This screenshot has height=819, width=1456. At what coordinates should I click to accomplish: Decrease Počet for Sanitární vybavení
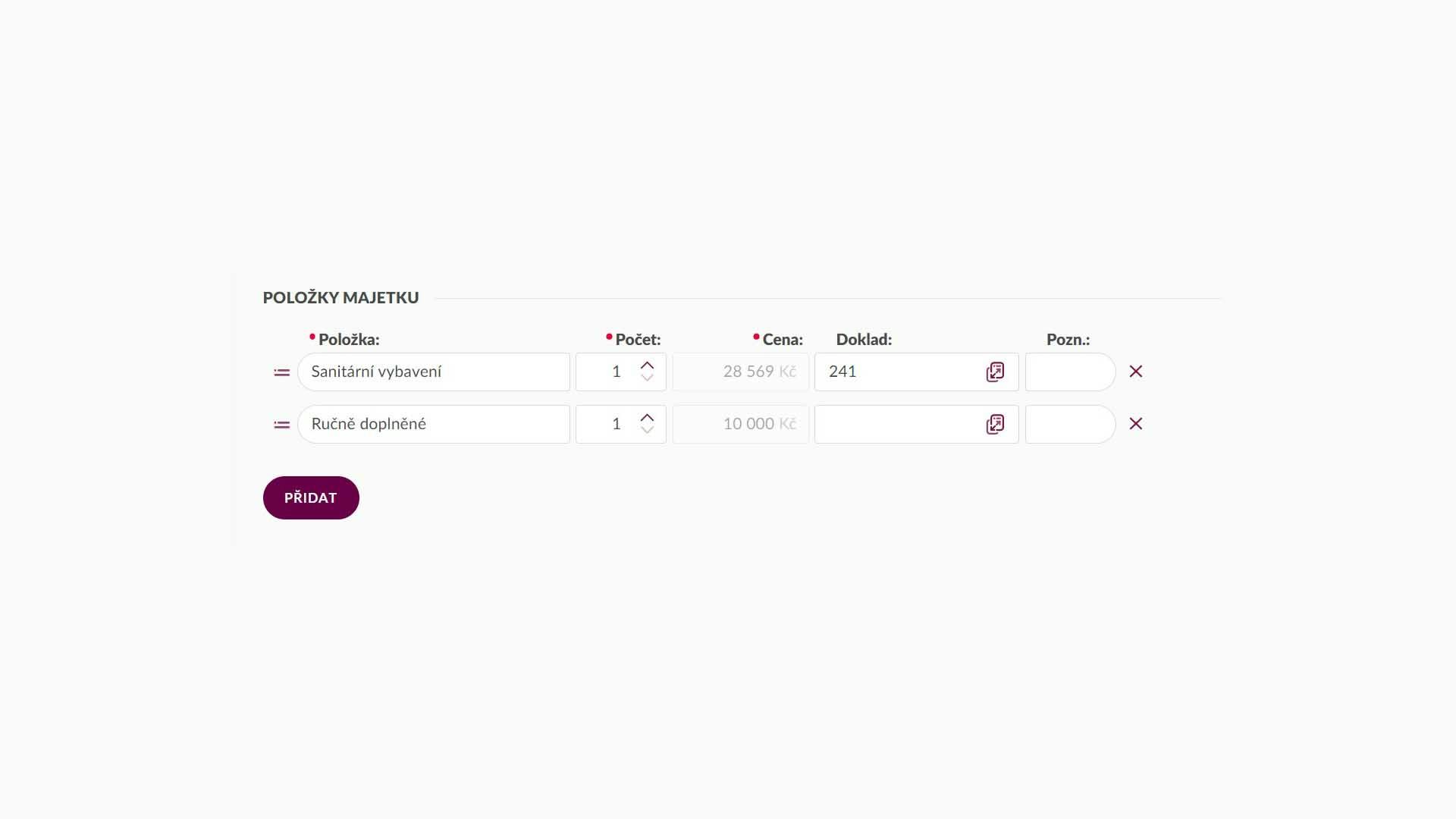pyautogui.click(x=647, y=378)
